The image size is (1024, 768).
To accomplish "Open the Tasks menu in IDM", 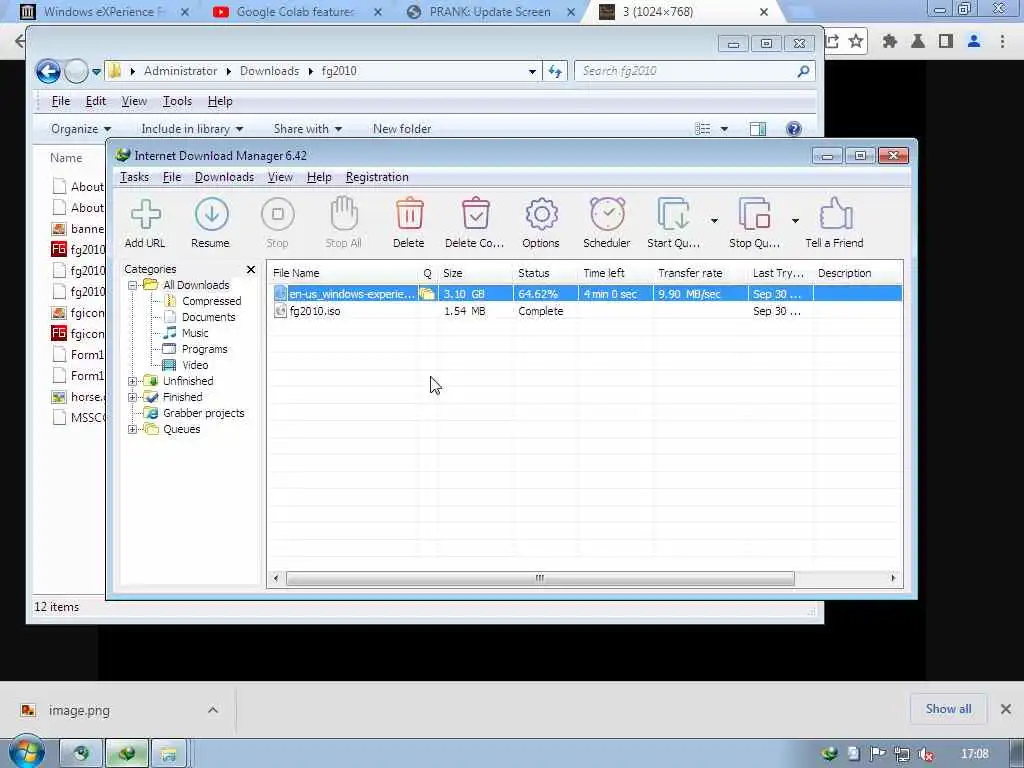I will (x=135, y=177).
